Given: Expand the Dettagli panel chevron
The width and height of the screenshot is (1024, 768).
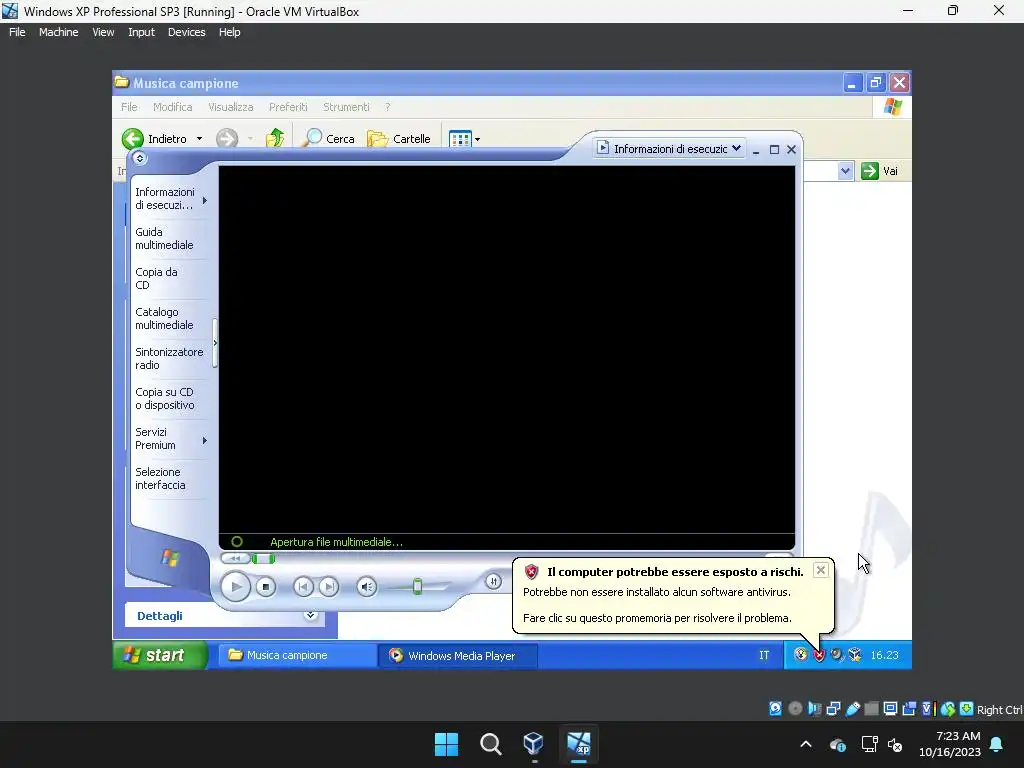Looking at the screenshot, I should [x=310, y=615].
